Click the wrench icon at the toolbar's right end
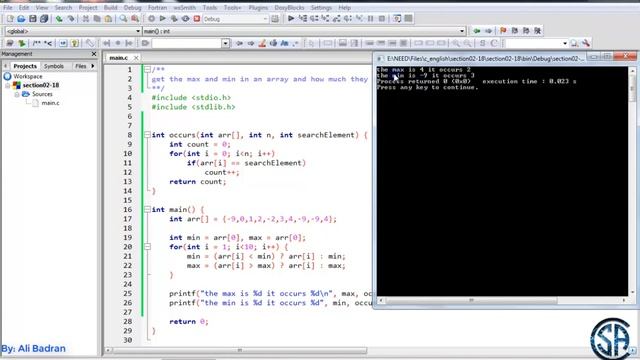640x360 pixels. [x=586, y=43]
